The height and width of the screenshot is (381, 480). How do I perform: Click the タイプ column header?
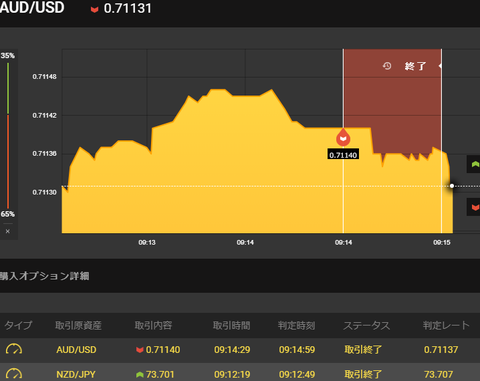[18, 325]
